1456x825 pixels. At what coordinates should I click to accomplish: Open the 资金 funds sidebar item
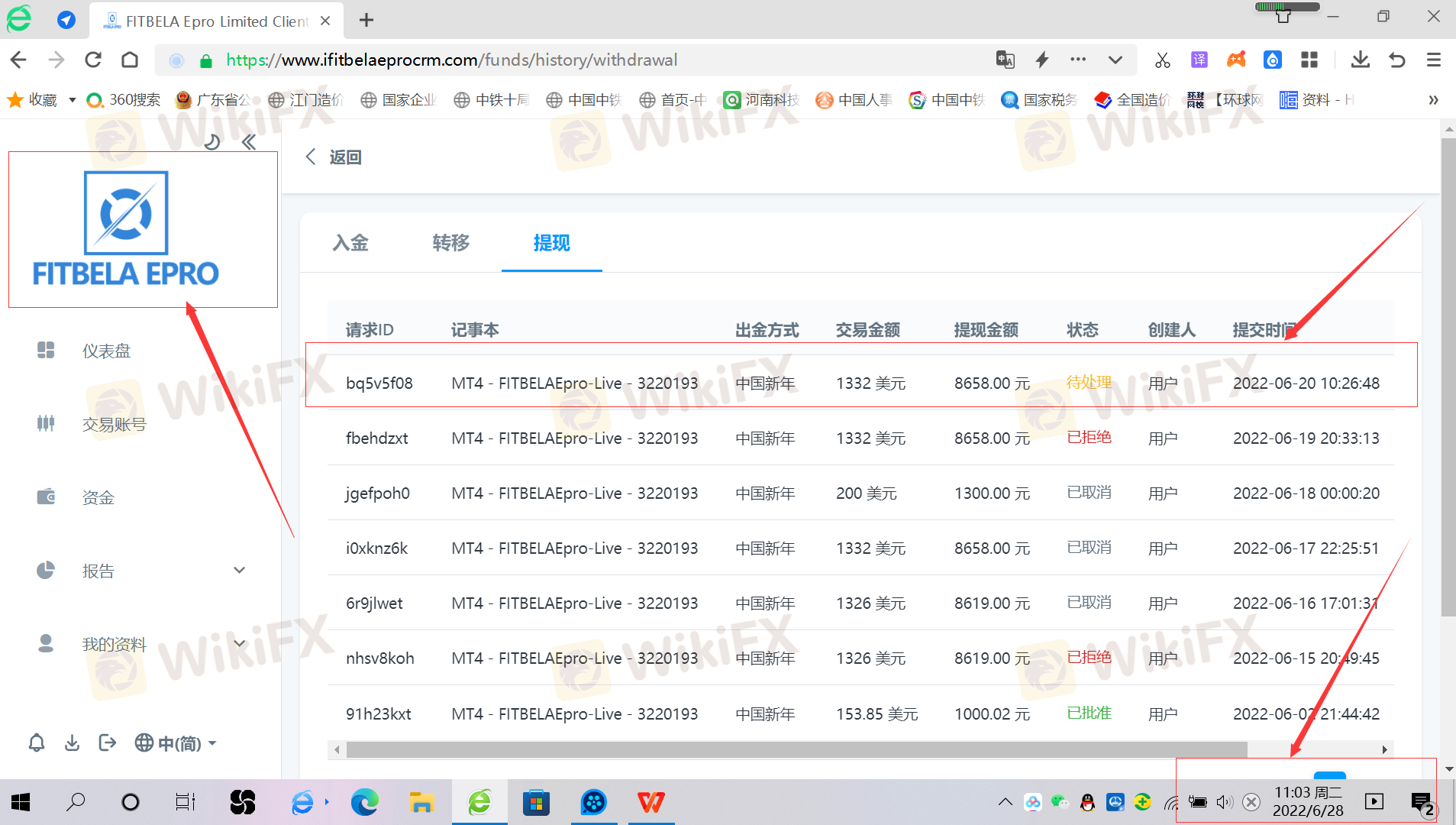tap(98, 497)
